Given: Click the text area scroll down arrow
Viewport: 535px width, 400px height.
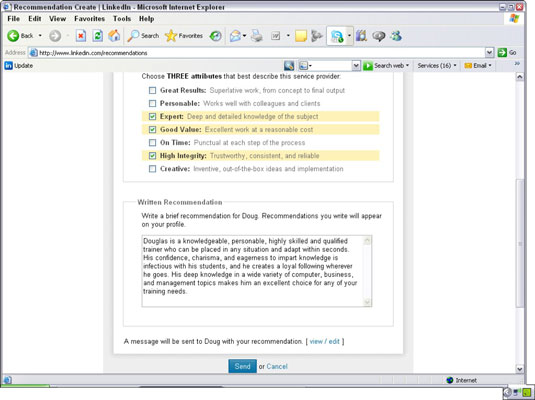Looking at the screenshot, I should (x=367, y=302).
